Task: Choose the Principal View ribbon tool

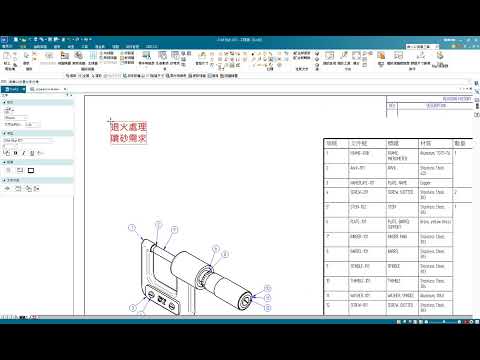Action: [79, 56]
